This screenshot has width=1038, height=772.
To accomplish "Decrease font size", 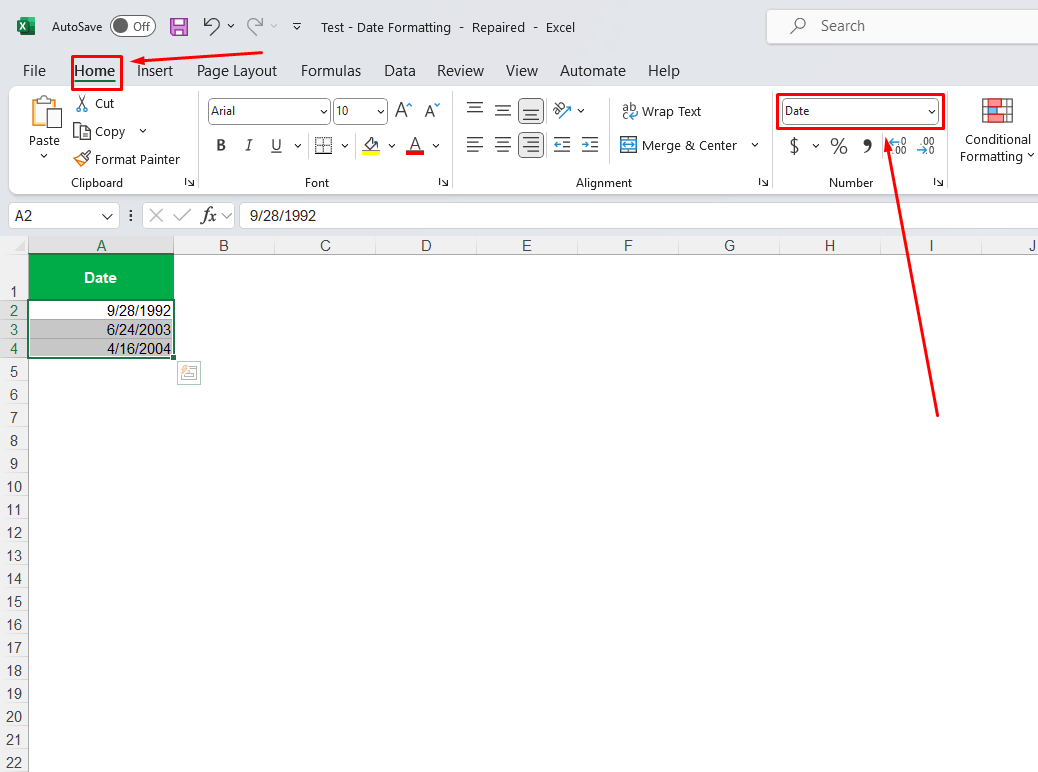I will (x=432, y=110).
